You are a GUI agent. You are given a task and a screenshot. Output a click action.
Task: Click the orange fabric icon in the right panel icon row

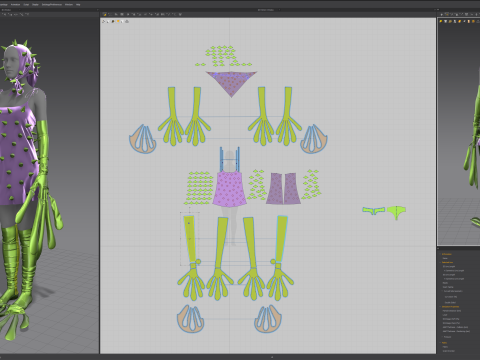[459, 21]
